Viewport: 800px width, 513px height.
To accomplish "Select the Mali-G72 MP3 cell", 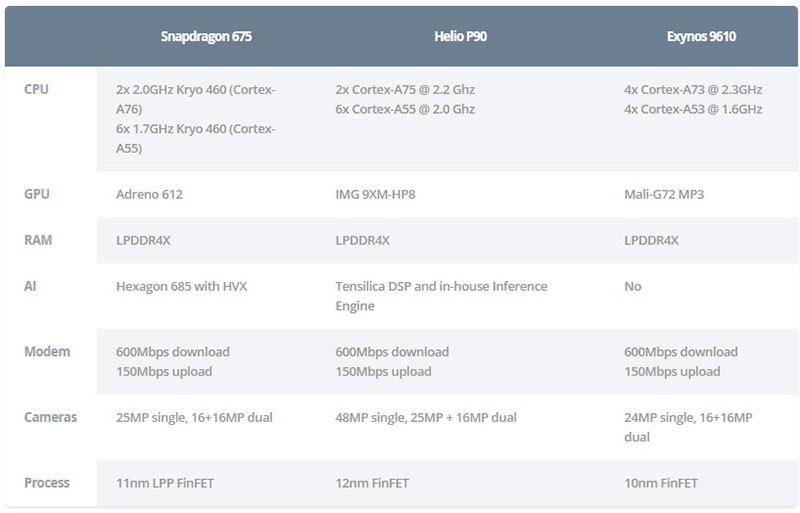I will tap(664, 194).
